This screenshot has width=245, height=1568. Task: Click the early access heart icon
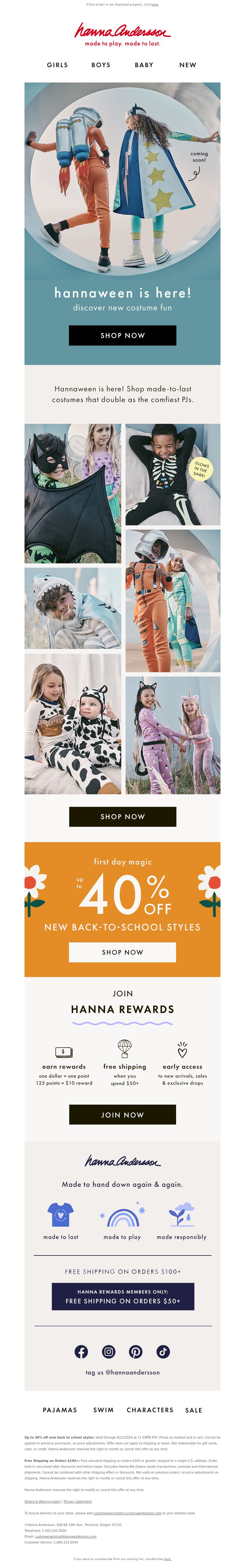183,1049
